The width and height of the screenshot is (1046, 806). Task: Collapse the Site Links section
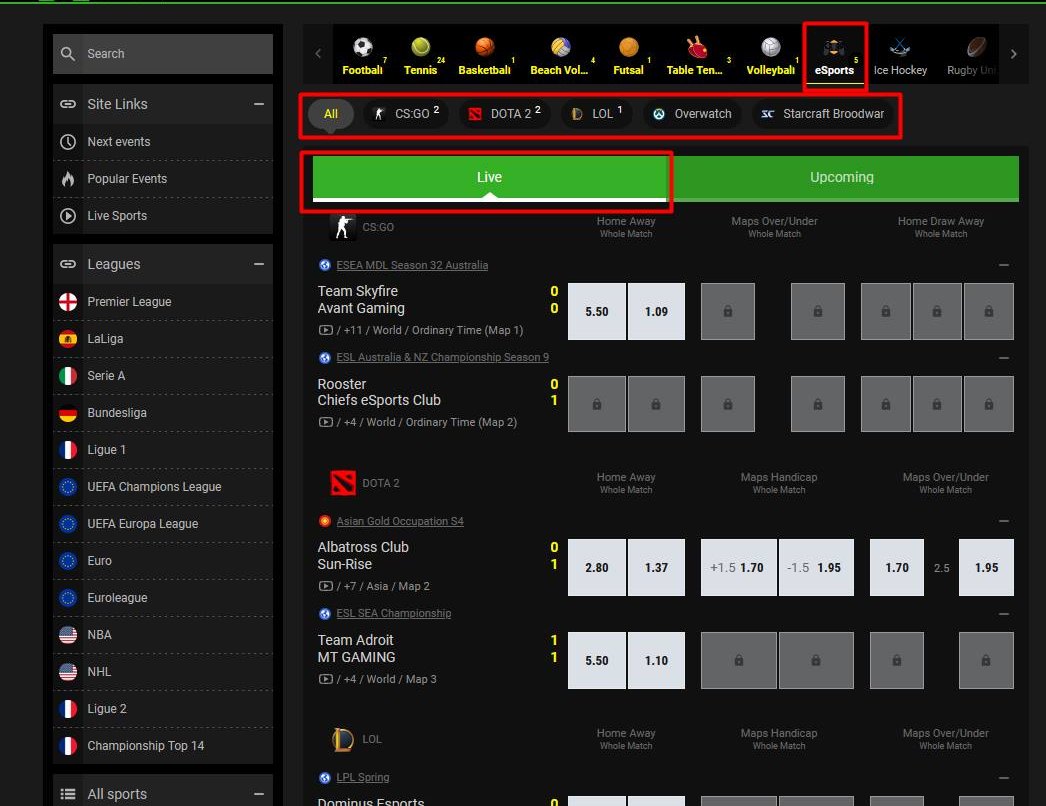(259, 104)
